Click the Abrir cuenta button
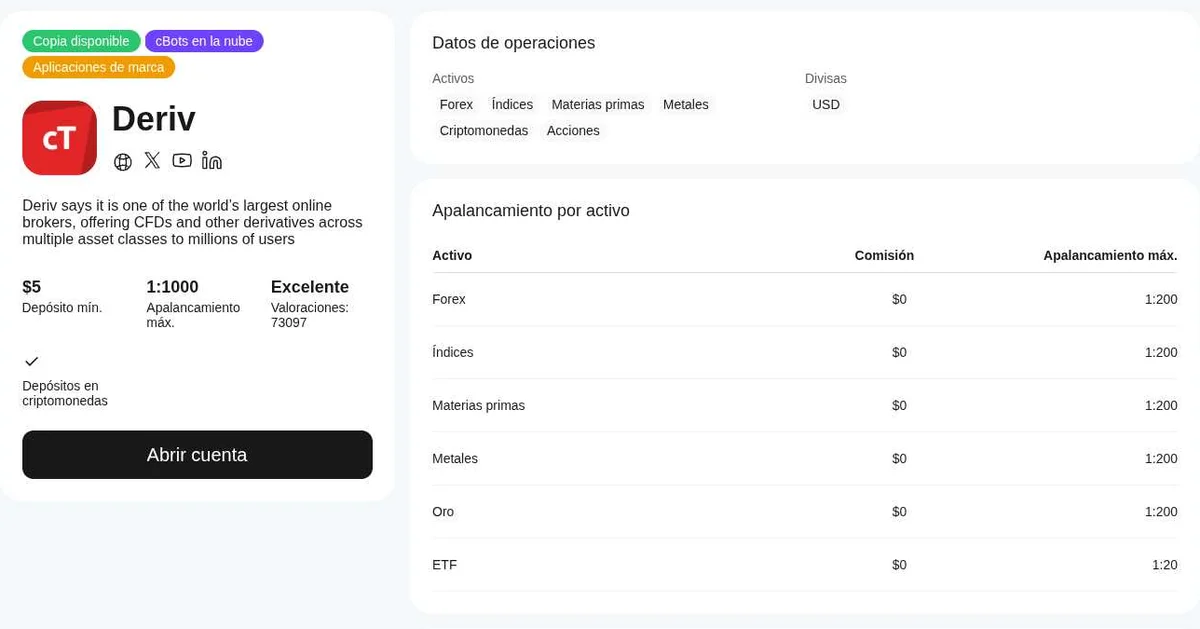 coord(197,455)
